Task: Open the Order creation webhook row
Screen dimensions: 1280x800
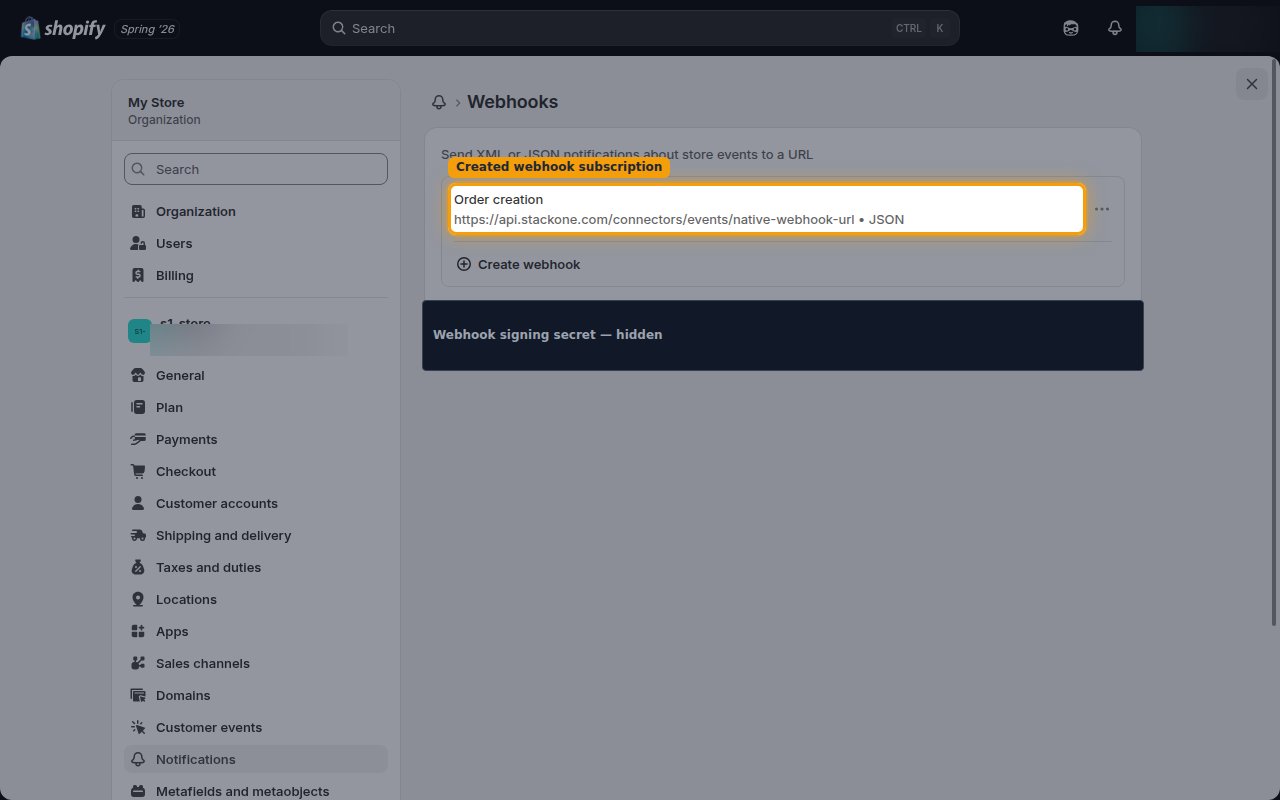Action: (x=767, y=209)
